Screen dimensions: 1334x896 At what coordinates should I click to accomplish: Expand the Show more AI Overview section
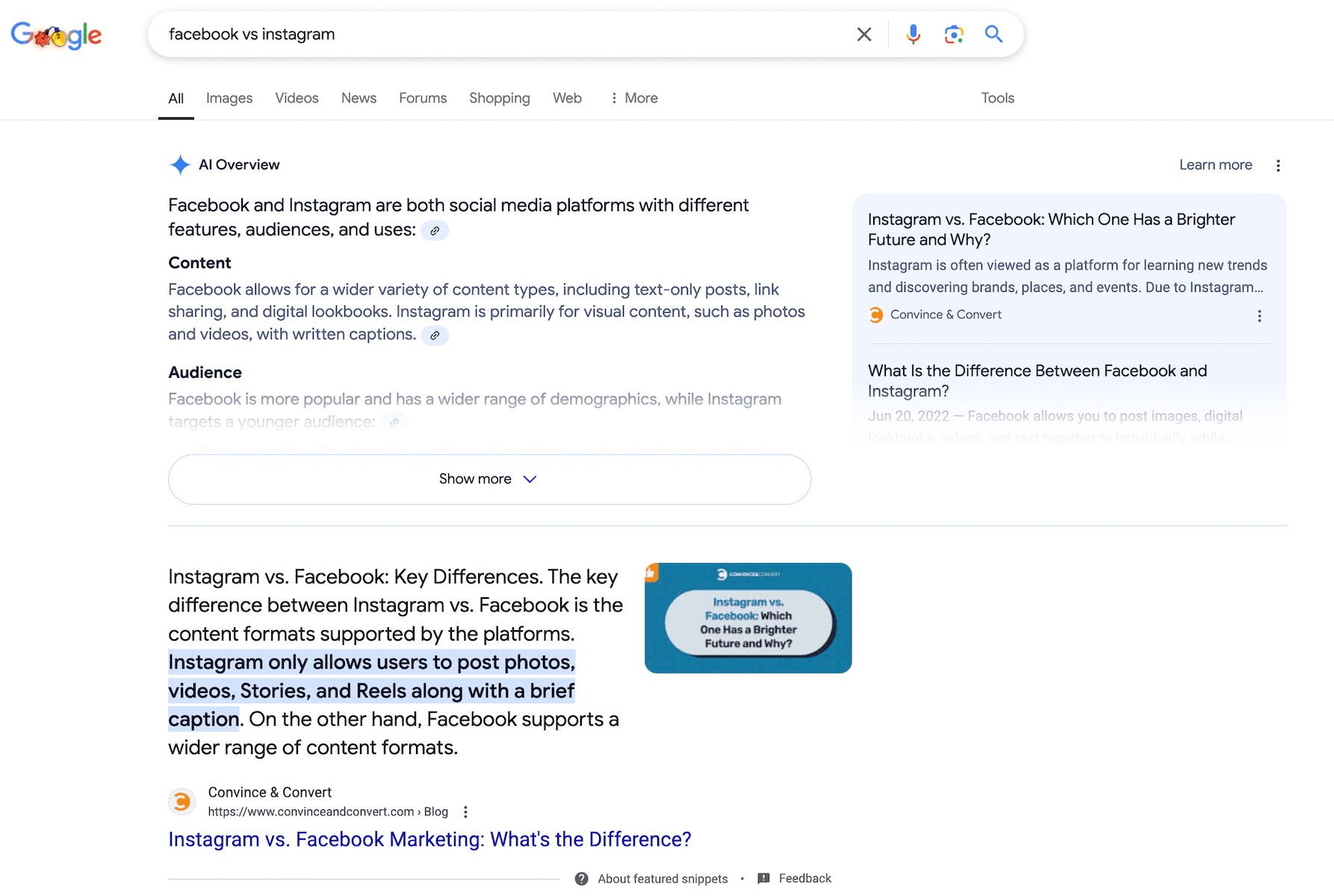[488, 479]
